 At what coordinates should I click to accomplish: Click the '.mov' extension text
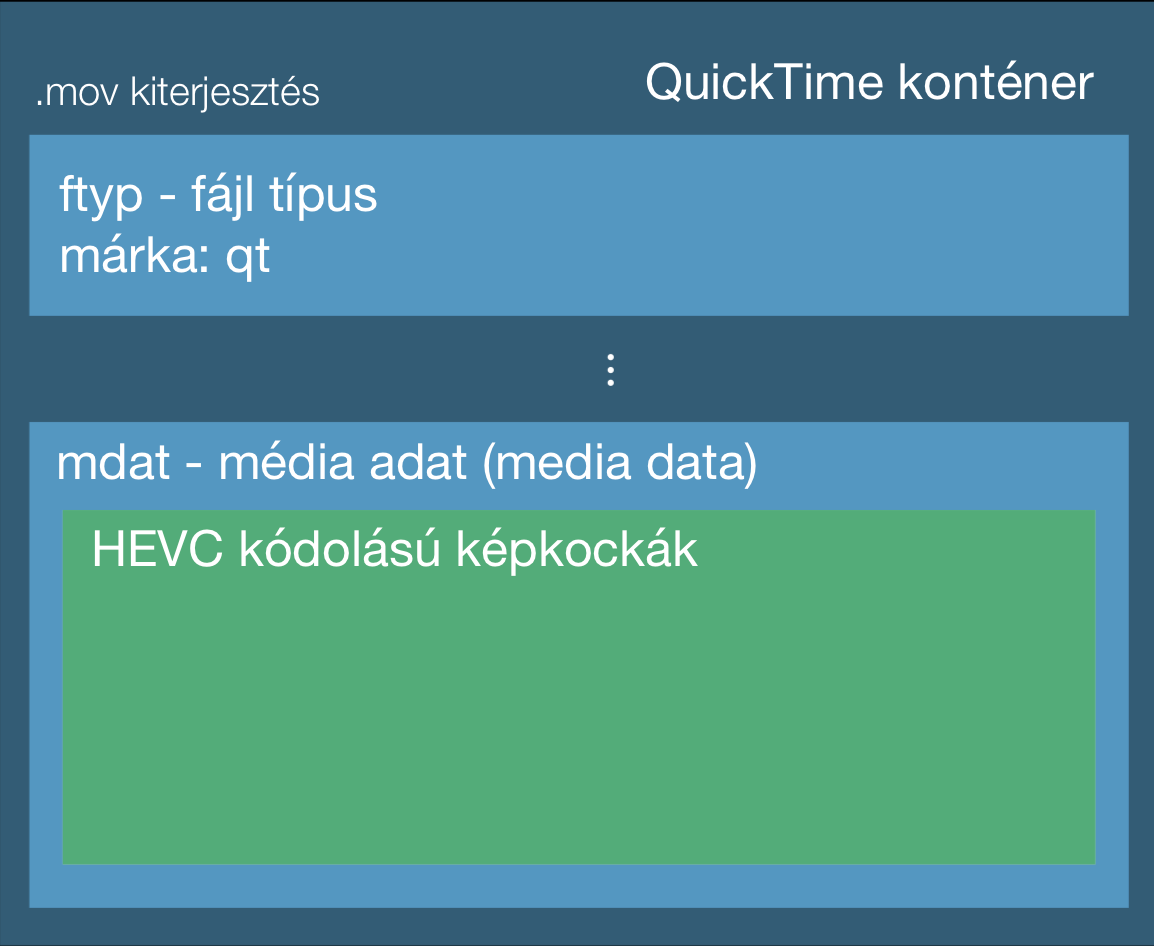coord(77,94)
